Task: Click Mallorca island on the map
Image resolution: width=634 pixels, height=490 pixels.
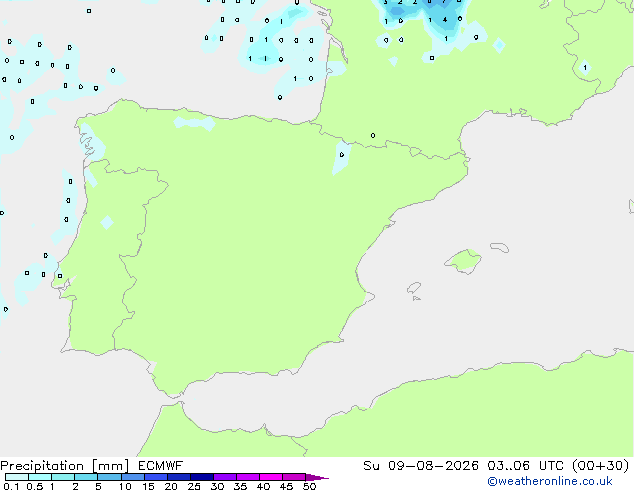Action: [463, 262]
